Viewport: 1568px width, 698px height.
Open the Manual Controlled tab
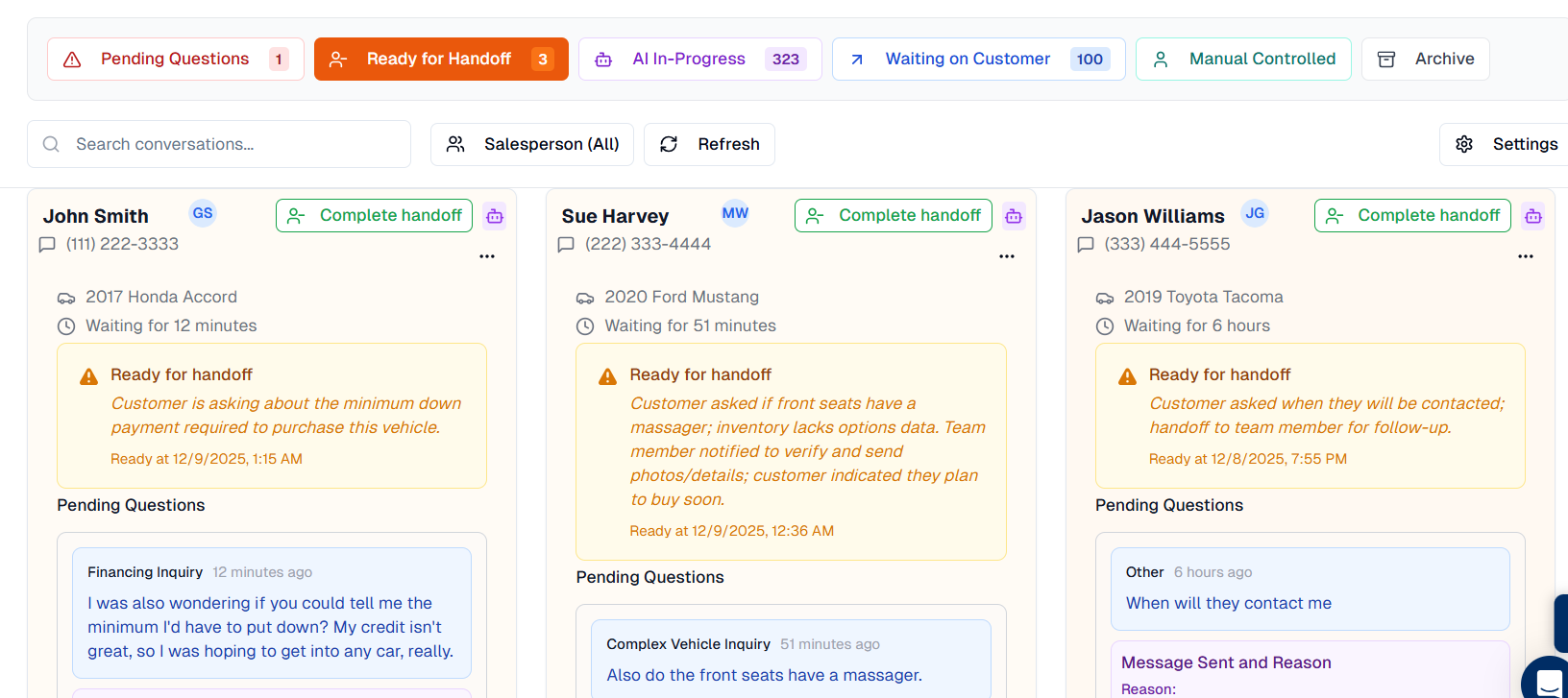tap(1243, 60)
